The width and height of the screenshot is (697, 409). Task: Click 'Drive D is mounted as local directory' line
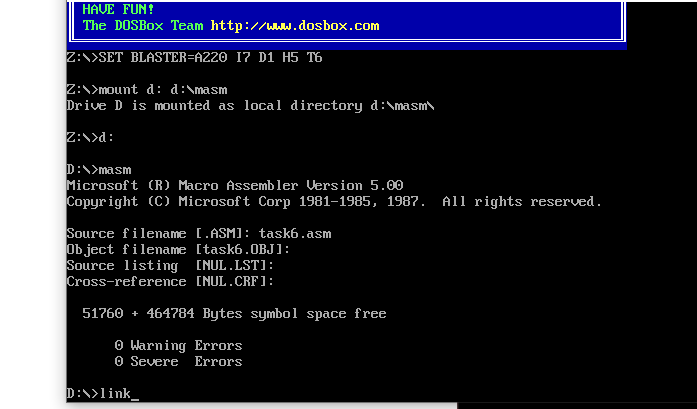coord(251,105)
